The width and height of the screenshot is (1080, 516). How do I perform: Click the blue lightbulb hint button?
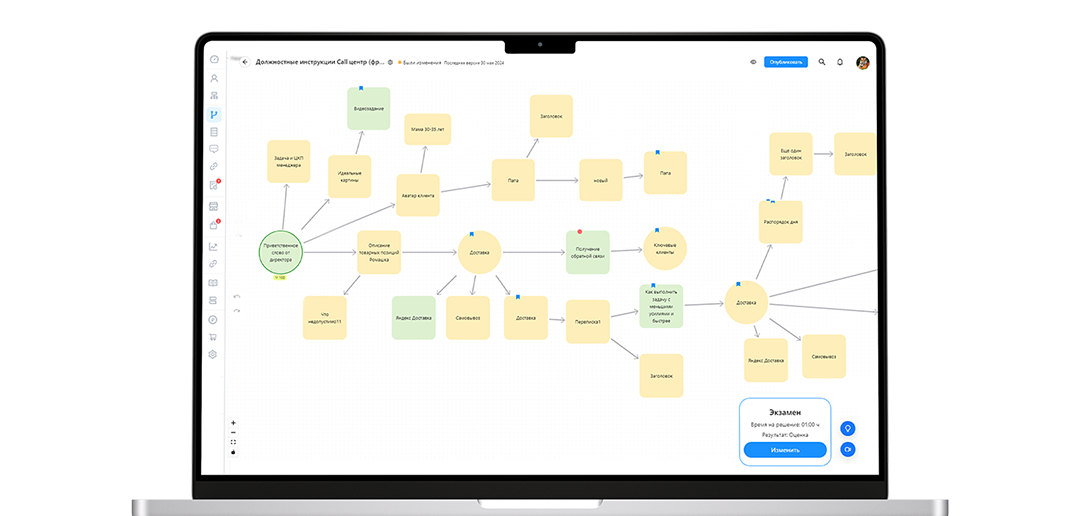tap(847, 429)
